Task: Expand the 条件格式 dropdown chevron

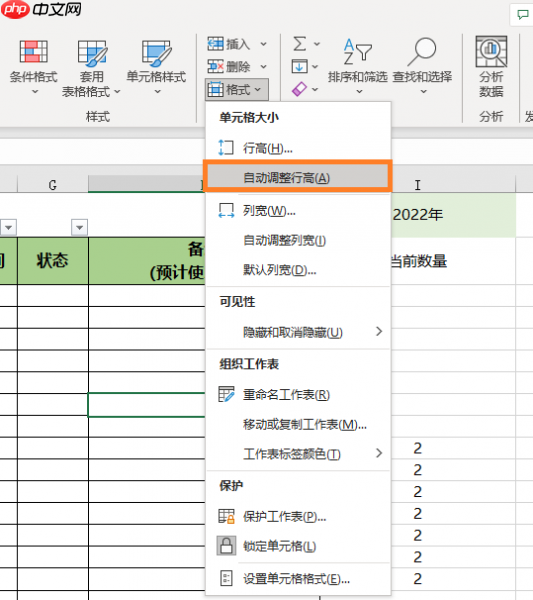Action: click(35, 91)
